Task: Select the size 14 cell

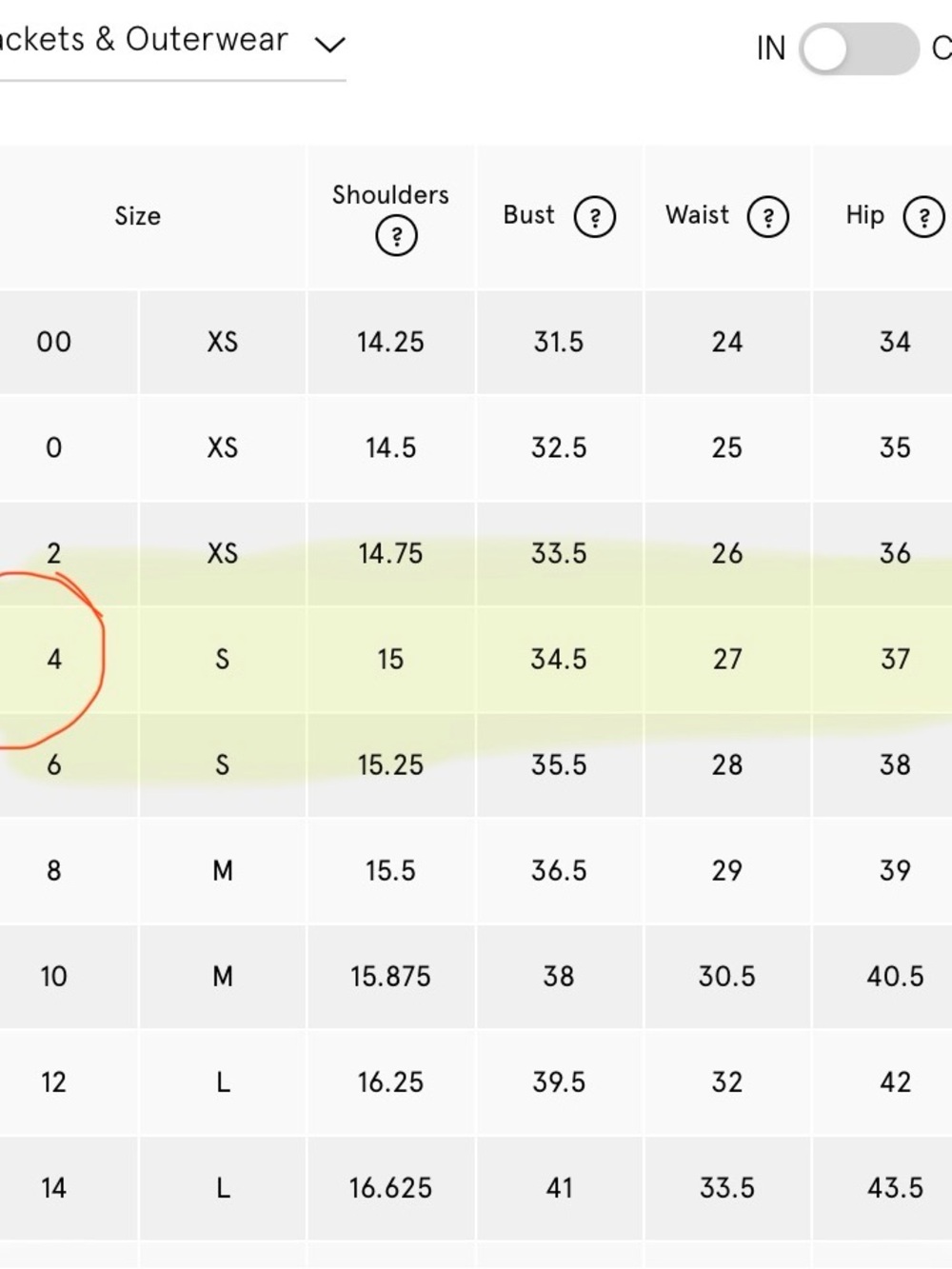Action: click(54, 1187)
